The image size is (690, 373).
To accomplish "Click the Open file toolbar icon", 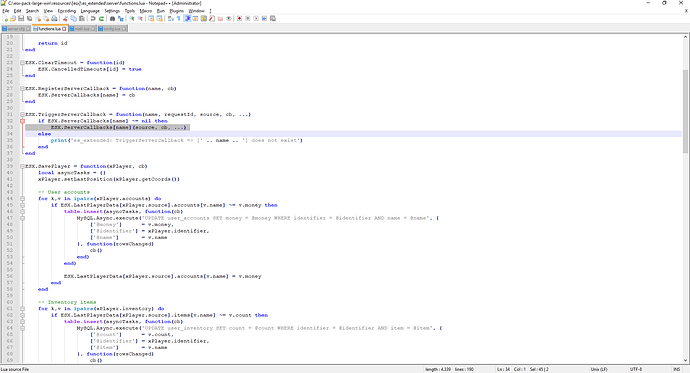I will pos(13,18).
